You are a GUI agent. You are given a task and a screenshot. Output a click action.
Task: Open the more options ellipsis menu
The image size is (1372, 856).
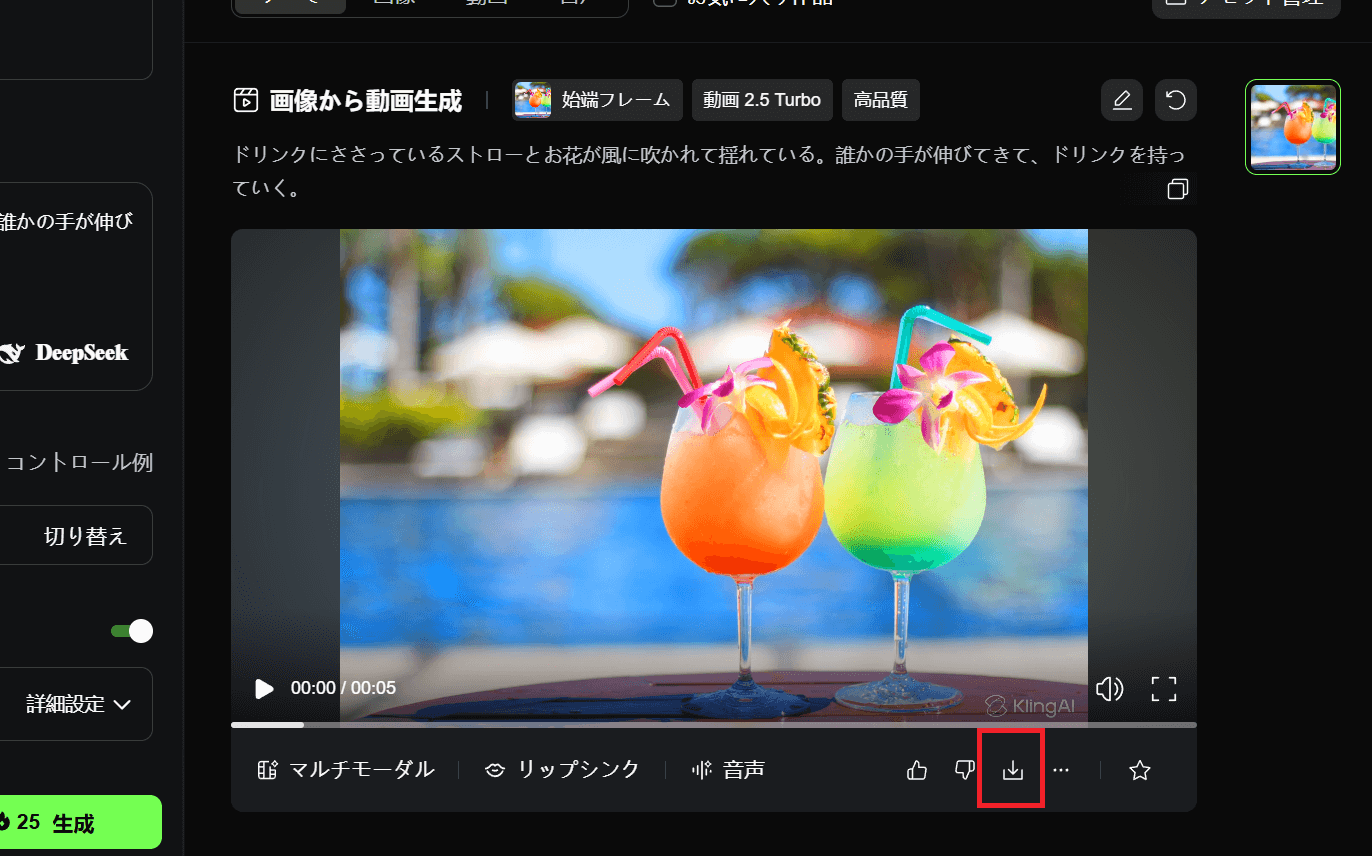click(x=1061, y=769)
